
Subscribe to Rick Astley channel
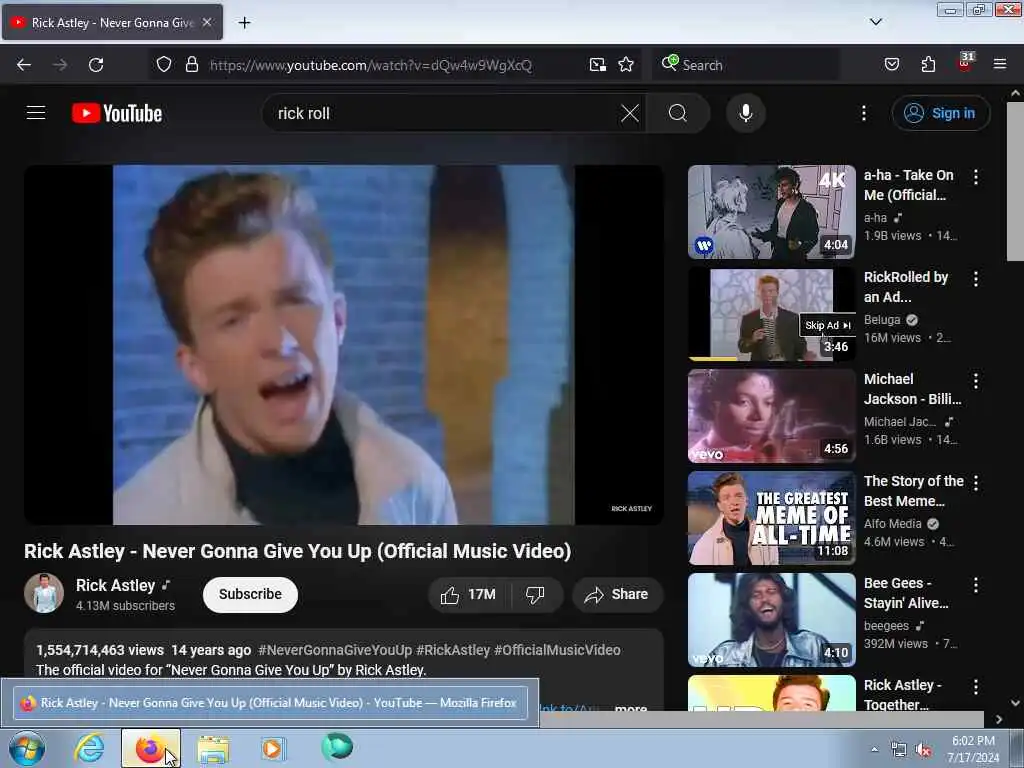250,594
